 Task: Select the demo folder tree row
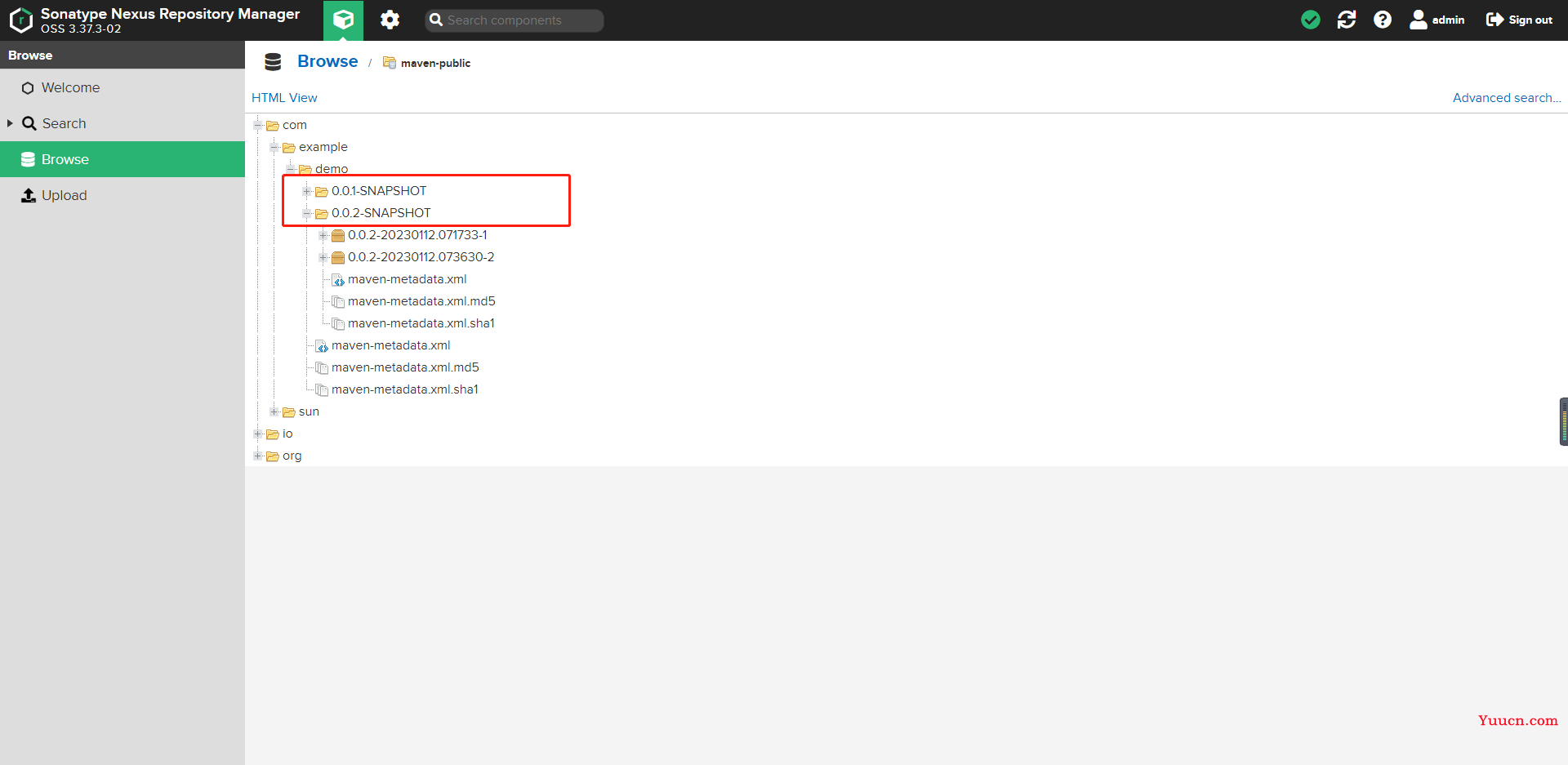[332, 169]
